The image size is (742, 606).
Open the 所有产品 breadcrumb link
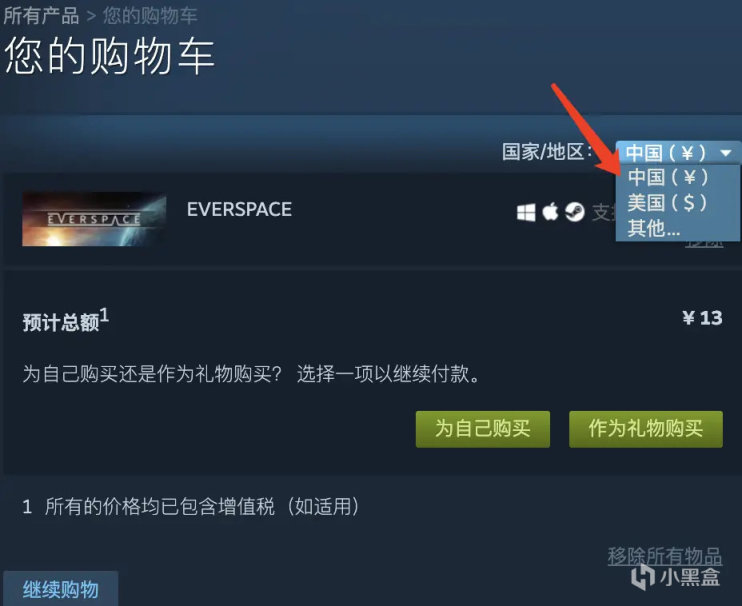click(x=41, y=15)
